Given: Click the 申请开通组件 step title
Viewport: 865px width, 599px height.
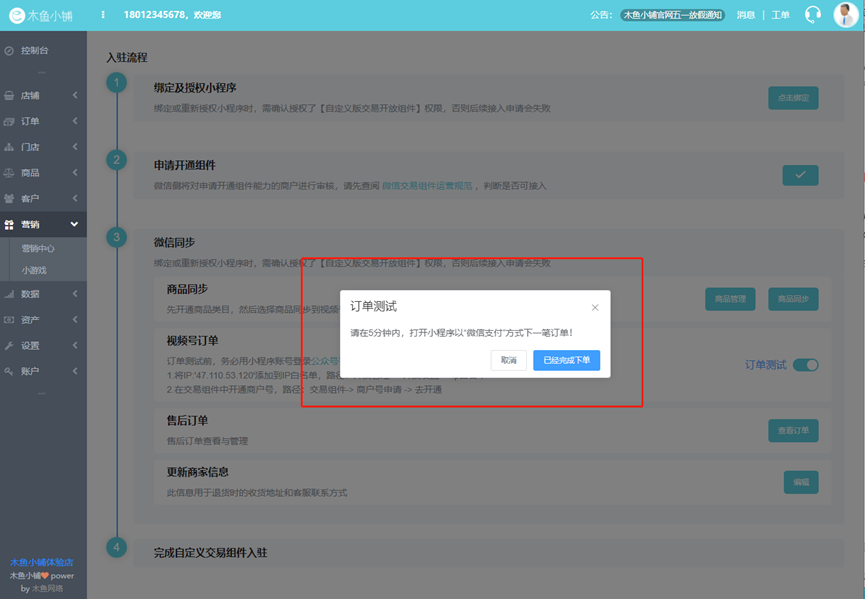Looking at the screenshot, I should pos(185,165).
